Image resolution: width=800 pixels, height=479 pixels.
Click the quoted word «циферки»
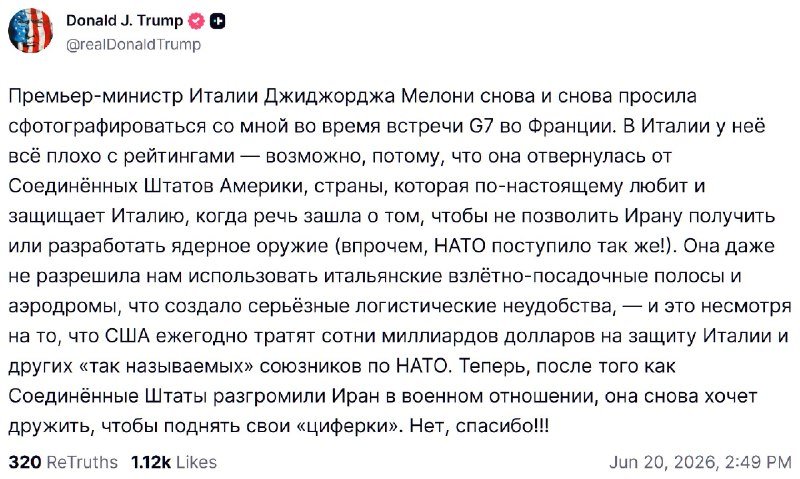tap(349, 426)
